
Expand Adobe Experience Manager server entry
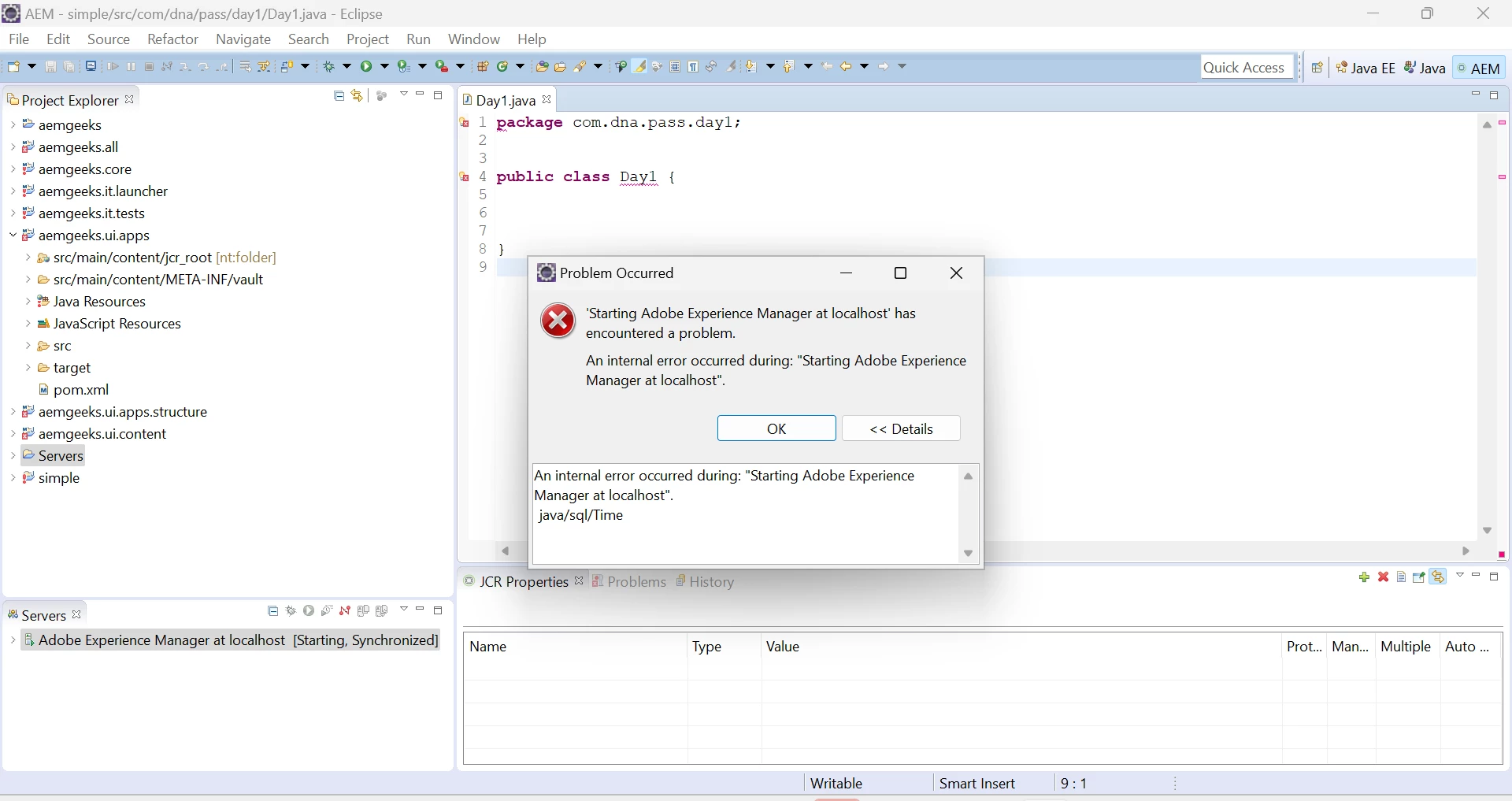pyautogui.click(x=13, y=640)
